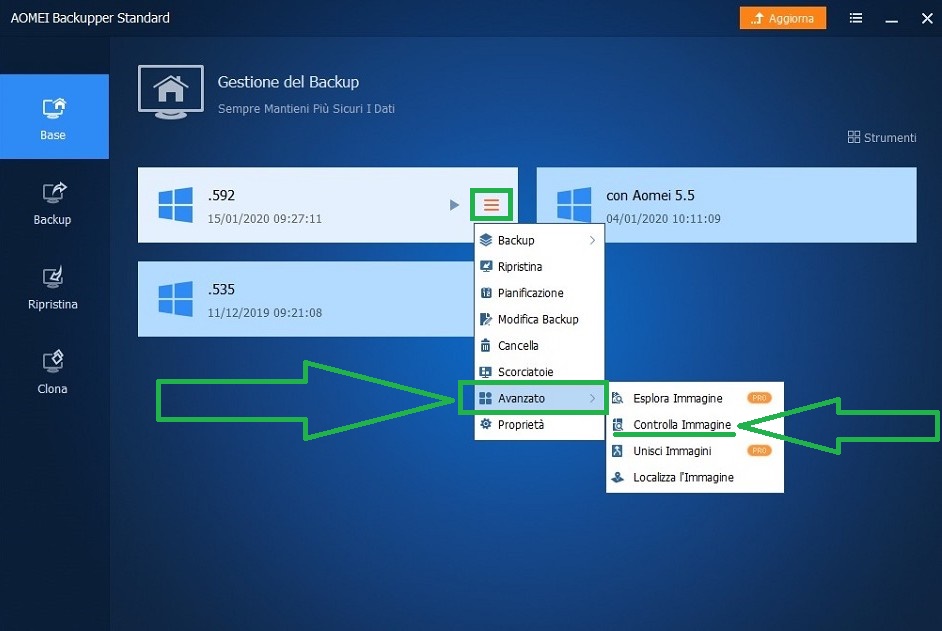Click the Windows logo on .535 card
Image resolution: width=942 pixels, height=631 pixels.
coord(175,299)
